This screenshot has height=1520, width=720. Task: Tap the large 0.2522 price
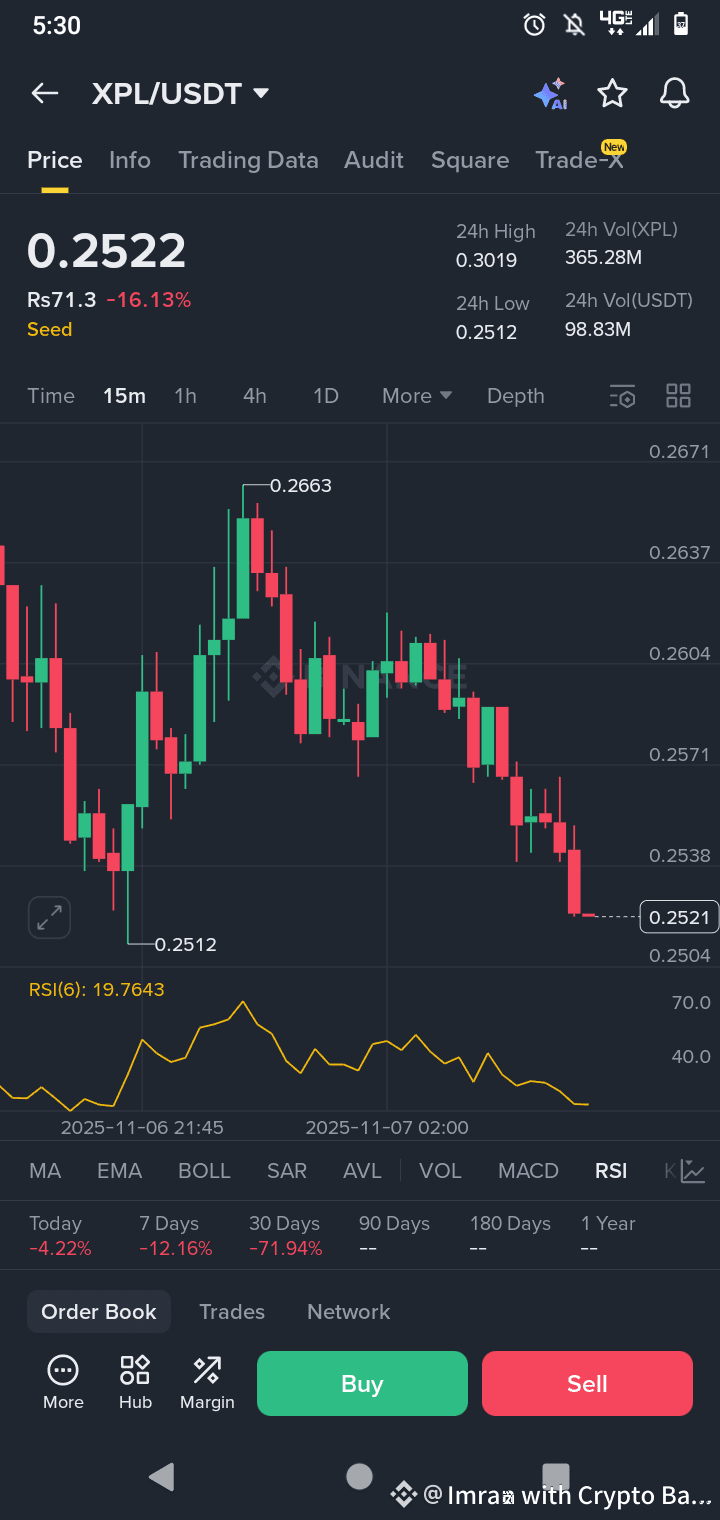(107, 251)
